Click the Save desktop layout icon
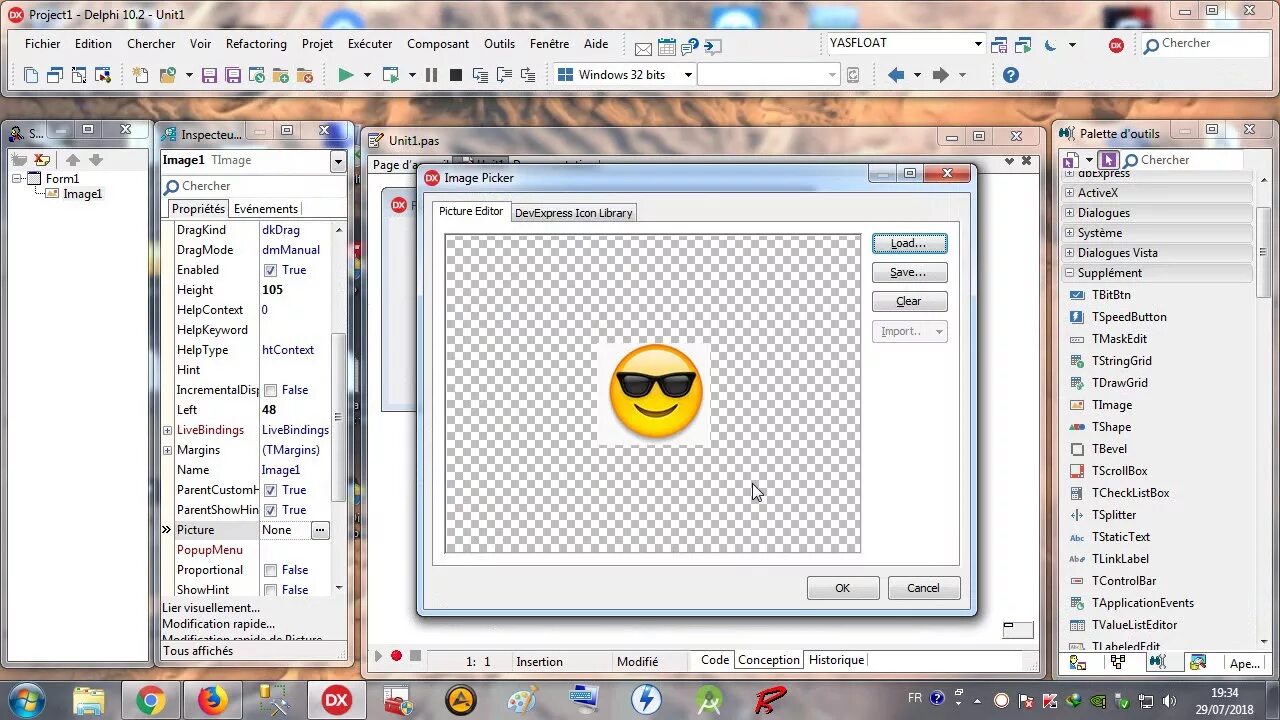 coord(999,45)
